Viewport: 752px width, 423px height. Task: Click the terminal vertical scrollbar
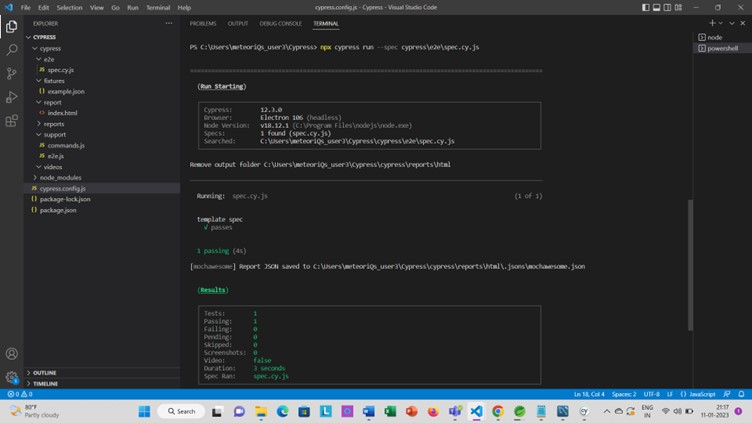pyautogui.click(x=690, y=265)
